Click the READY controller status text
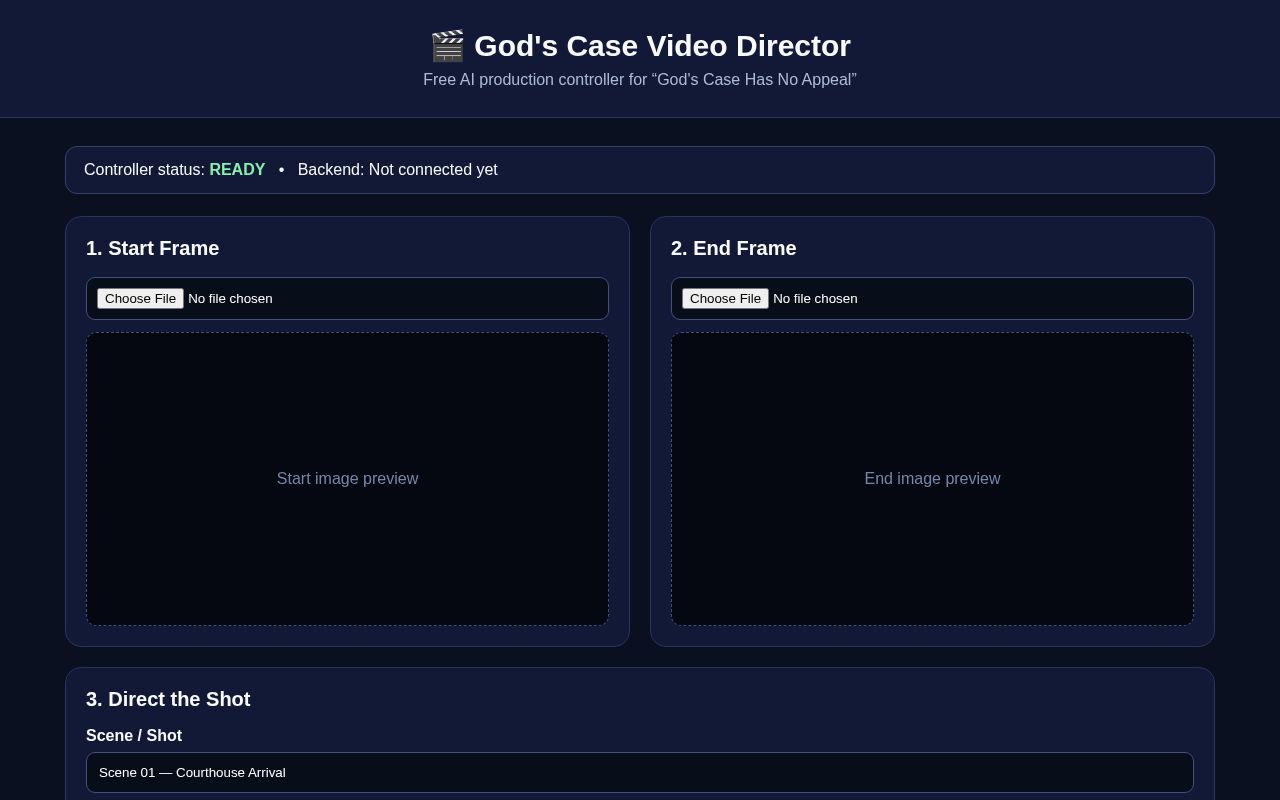This screenshot has width=1280, height=800. tap(237, 170)
